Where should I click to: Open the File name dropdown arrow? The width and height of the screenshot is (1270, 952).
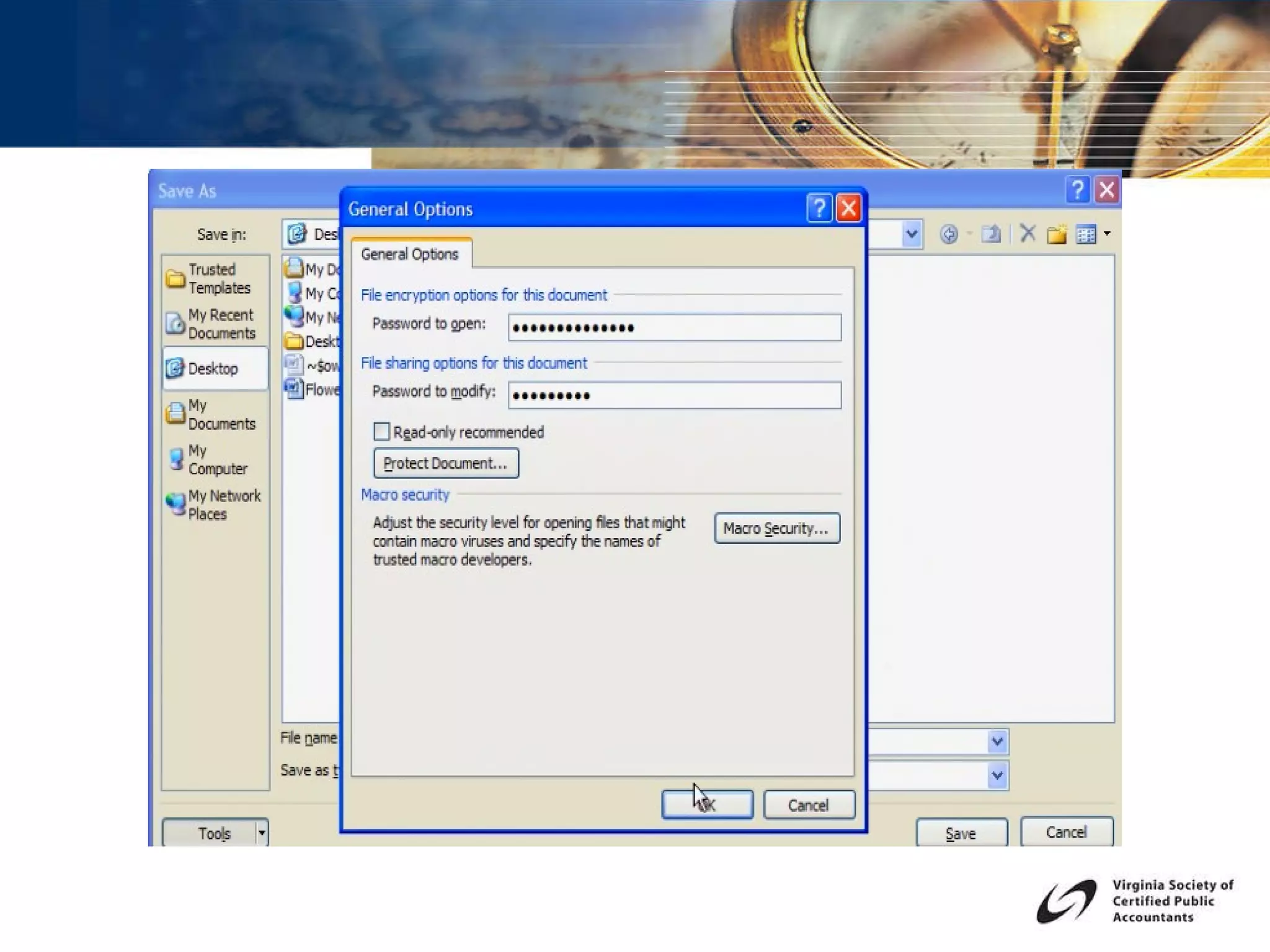tap(997, 741)
